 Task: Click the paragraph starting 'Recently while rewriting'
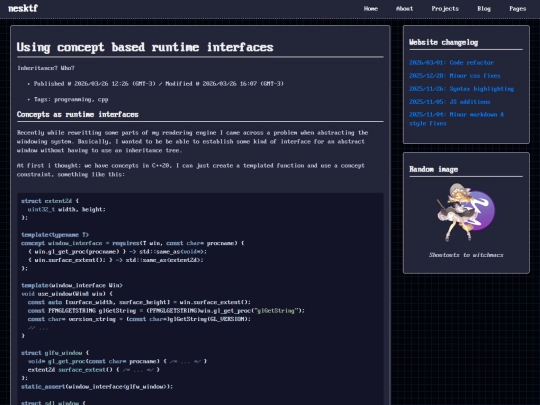tap(193, 142)
